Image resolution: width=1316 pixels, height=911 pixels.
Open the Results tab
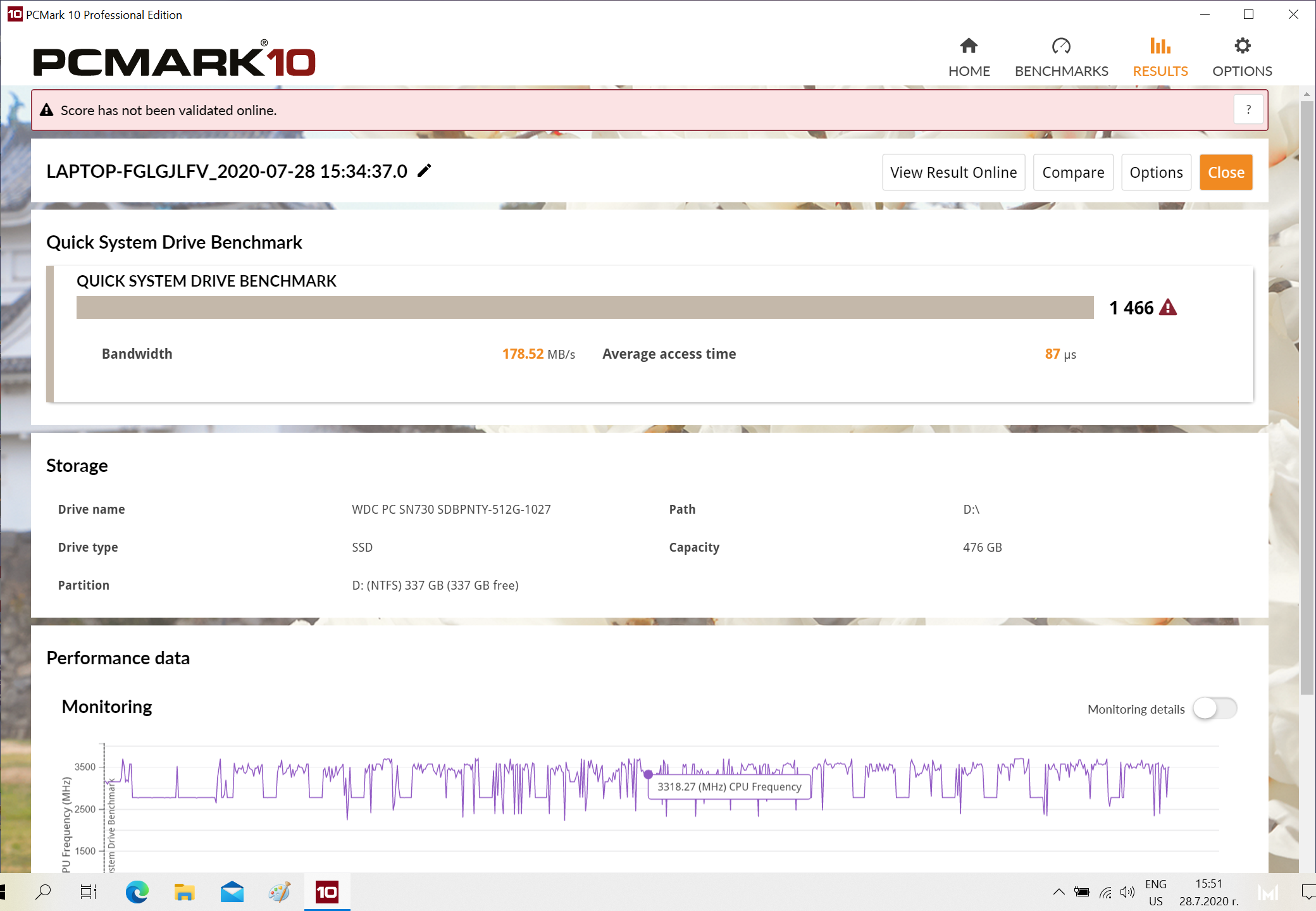(1160, 58)
